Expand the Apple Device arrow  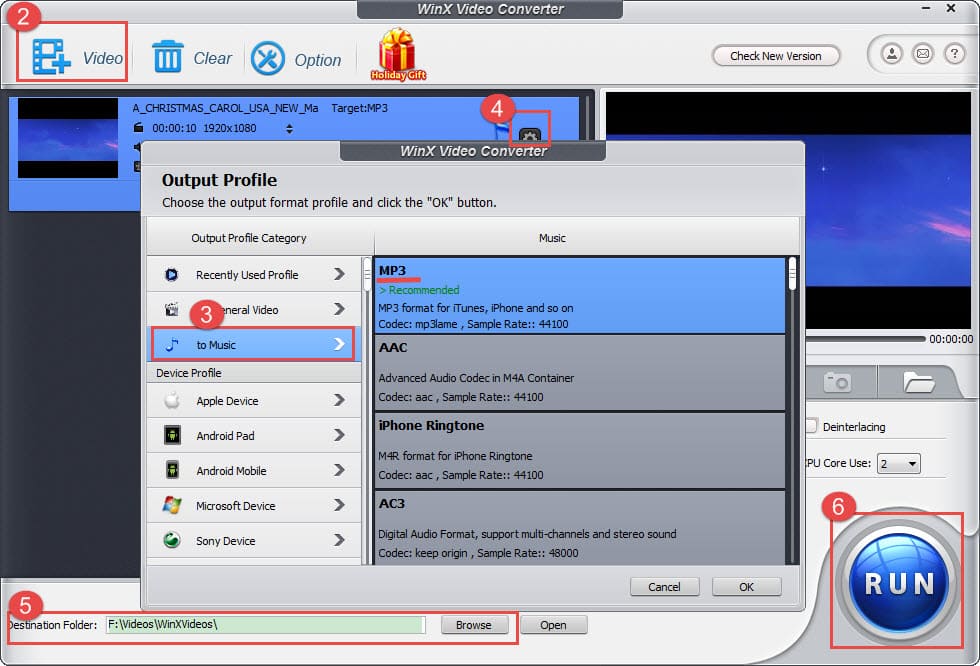pyautogui.click(x=339, y=400)
